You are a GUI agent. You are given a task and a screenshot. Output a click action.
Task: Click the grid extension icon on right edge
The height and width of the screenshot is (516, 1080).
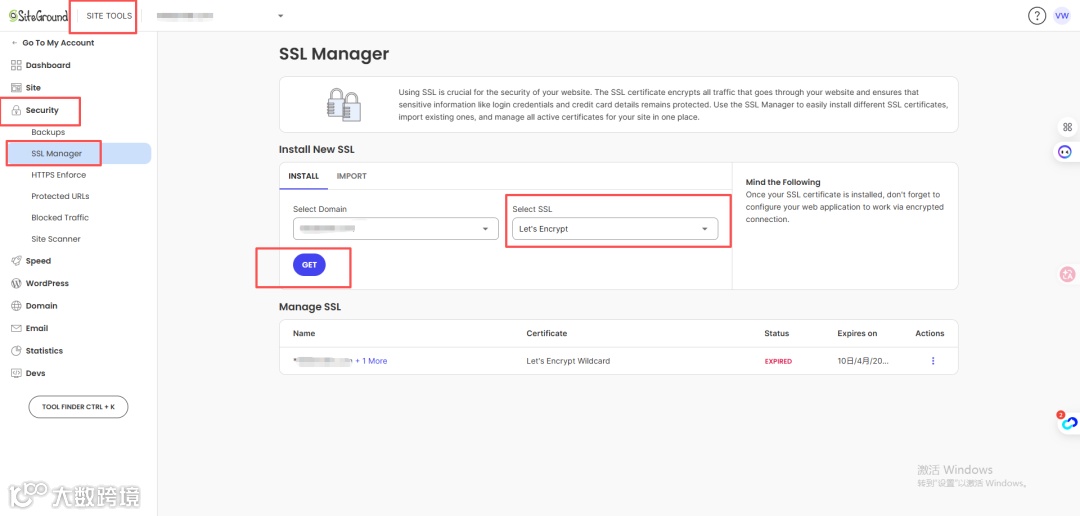tap(1068, 127)
